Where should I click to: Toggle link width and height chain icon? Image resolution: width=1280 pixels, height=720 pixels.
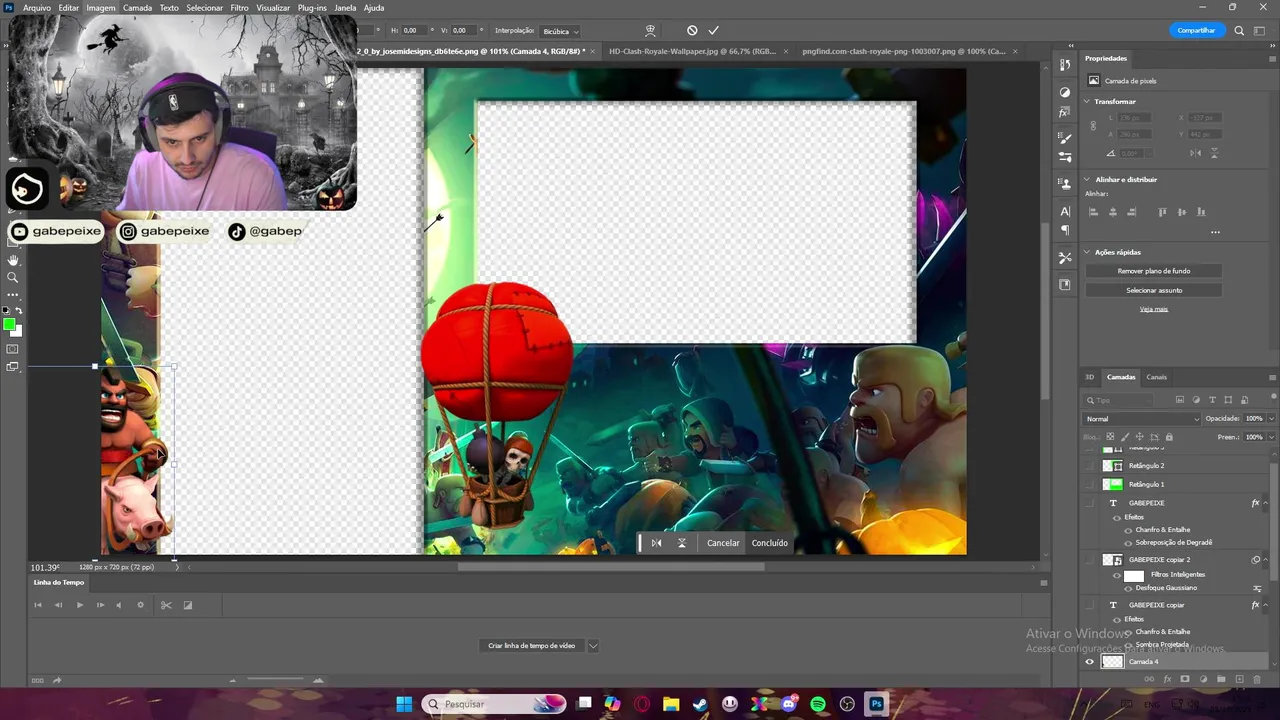pos(1093,126)
